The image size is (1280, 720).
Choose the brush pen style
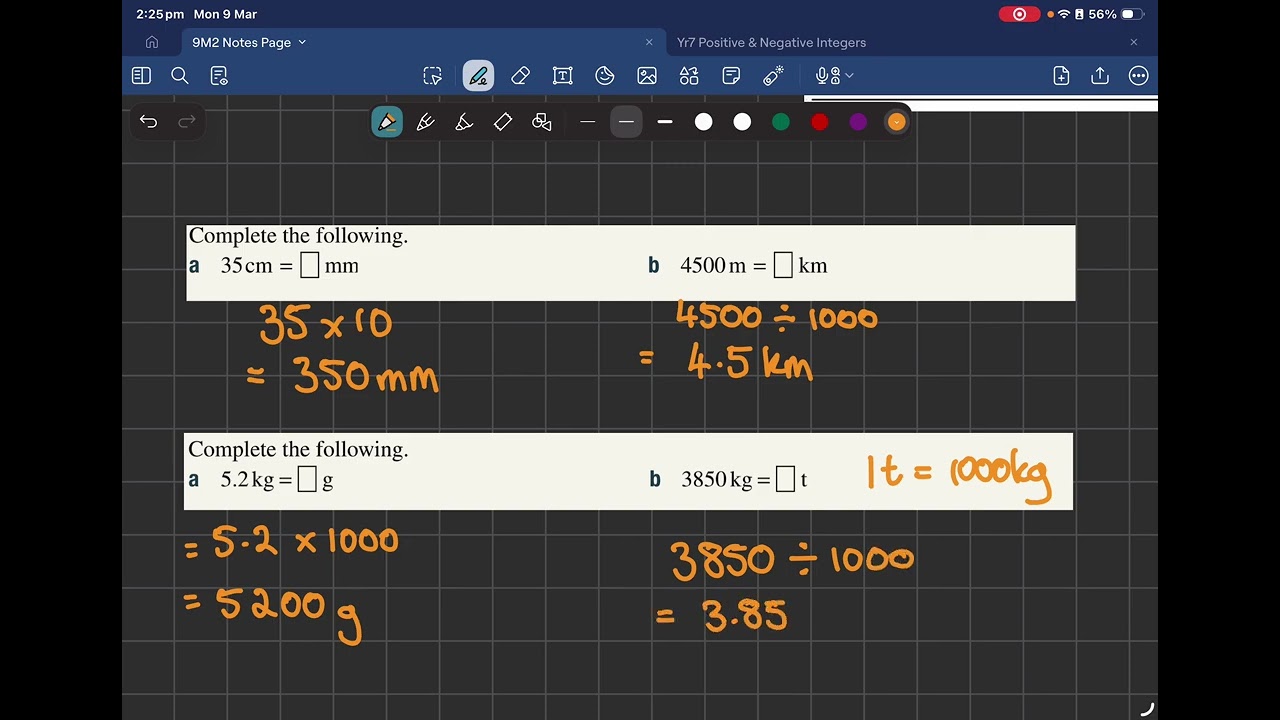464,122
